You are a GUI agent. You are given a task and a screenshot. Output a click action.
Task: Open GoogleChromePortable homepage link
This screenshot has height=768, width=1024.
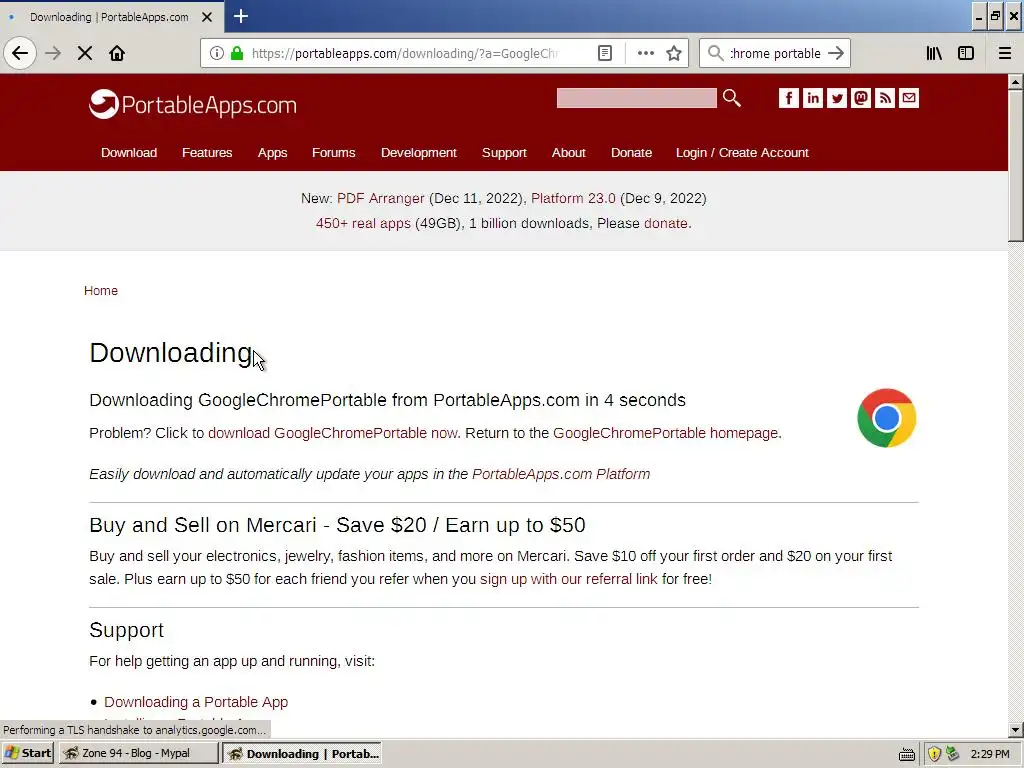(x=665, y=433)
